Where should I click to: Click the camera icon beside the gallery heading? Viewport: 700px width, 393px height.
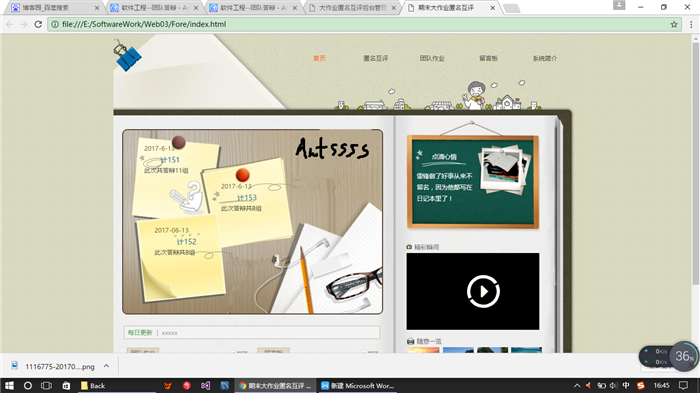pos(410,341)
